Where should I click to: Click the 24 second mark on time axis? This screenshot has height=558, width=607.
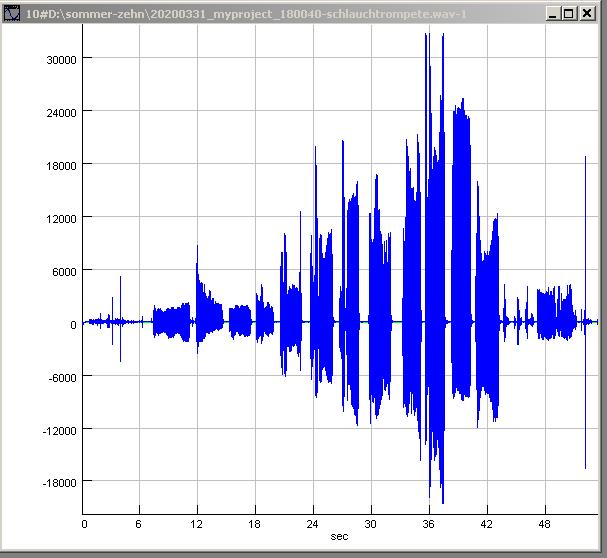pyautogui.click(x=313, y=524)
